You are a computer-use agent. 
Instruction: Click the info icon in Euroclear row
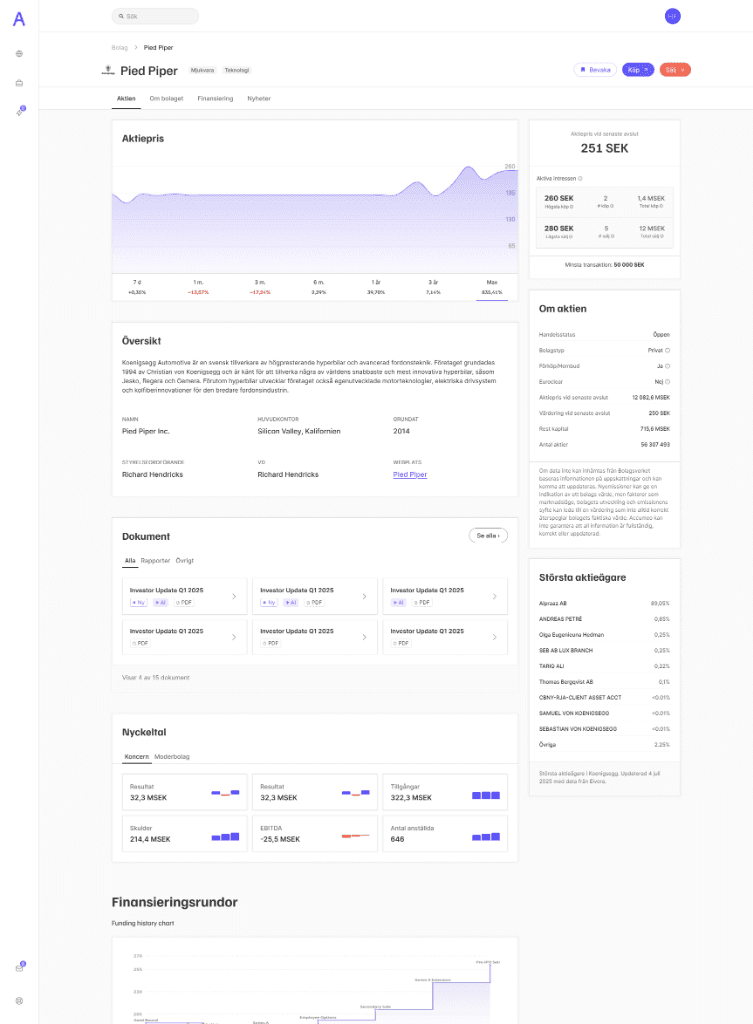click(667, 381)
